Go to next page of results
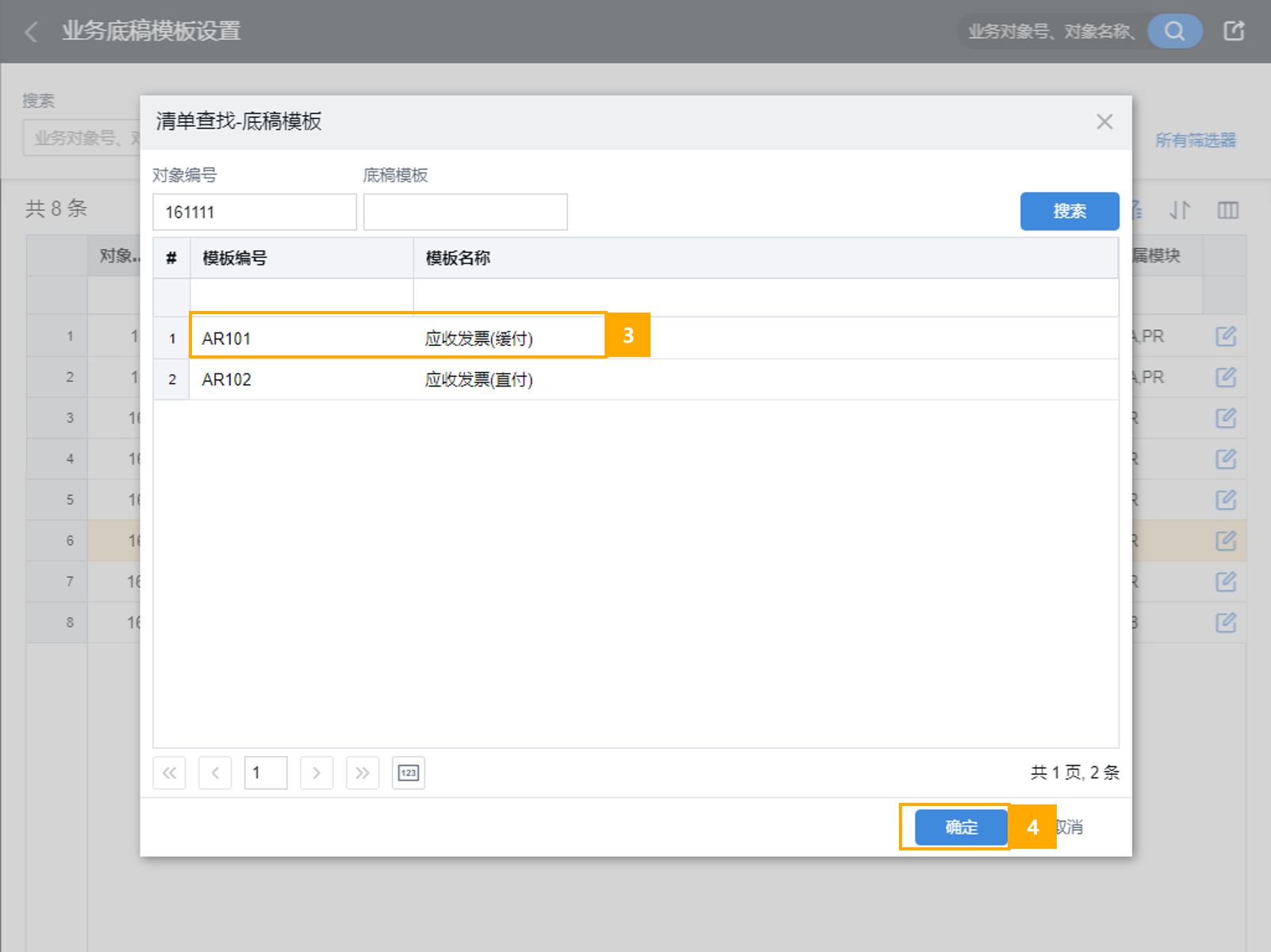This screenshot has height=952, width=1271. tap(317, 773)
